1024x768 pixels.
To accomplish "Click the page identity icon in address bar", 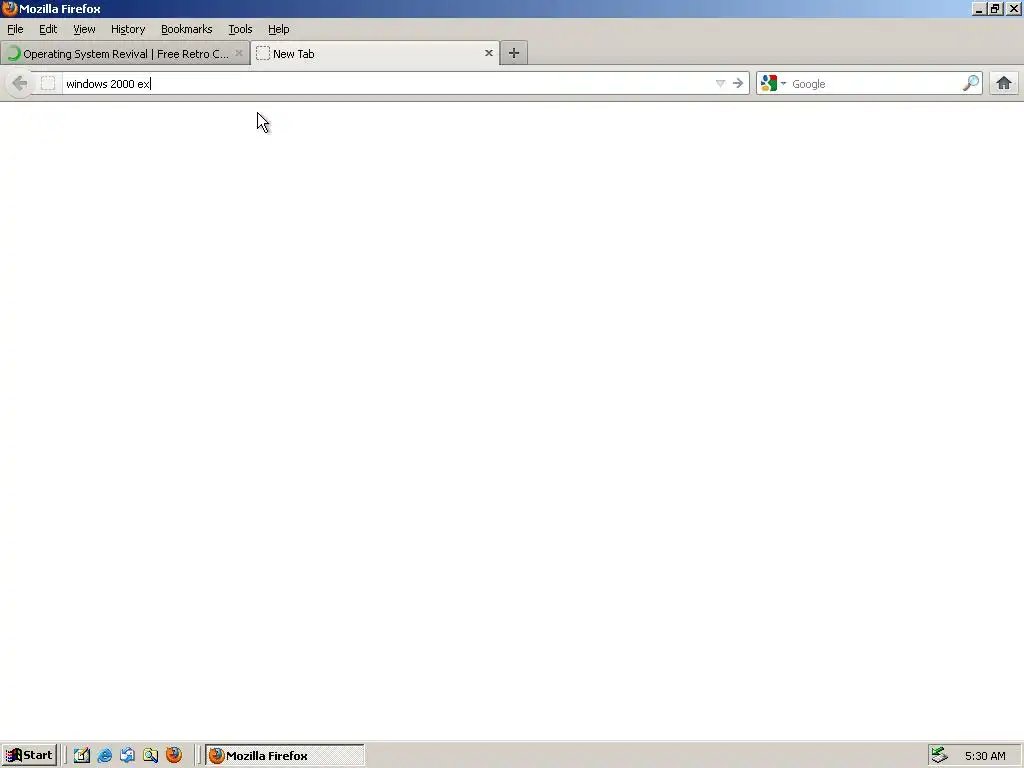I will (x=48, y=84).
